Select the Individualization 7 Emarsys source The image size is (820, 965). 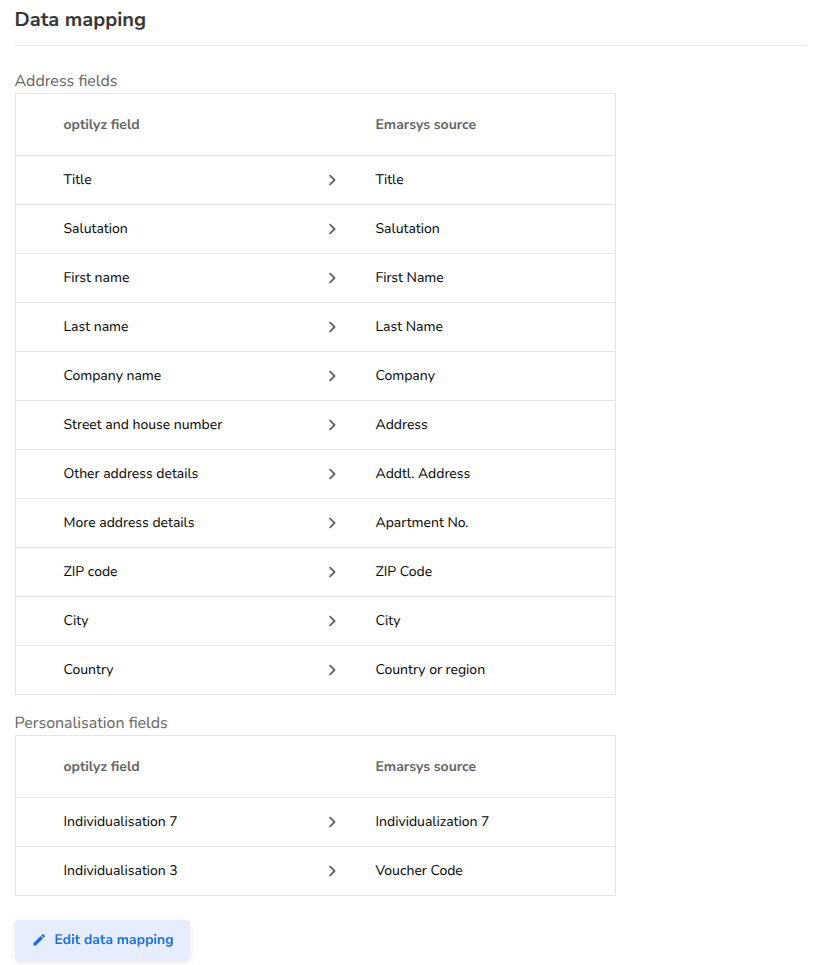click(432, 822)
